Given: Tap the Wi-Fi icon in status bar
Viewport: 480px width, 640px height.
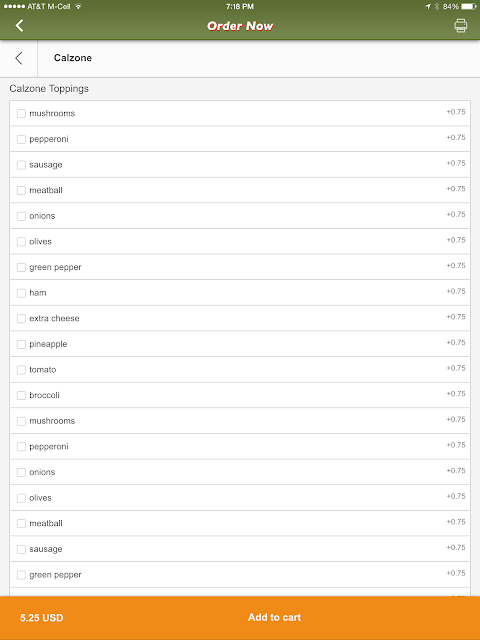Looking at the screenshot, I should tap(78, 7).
